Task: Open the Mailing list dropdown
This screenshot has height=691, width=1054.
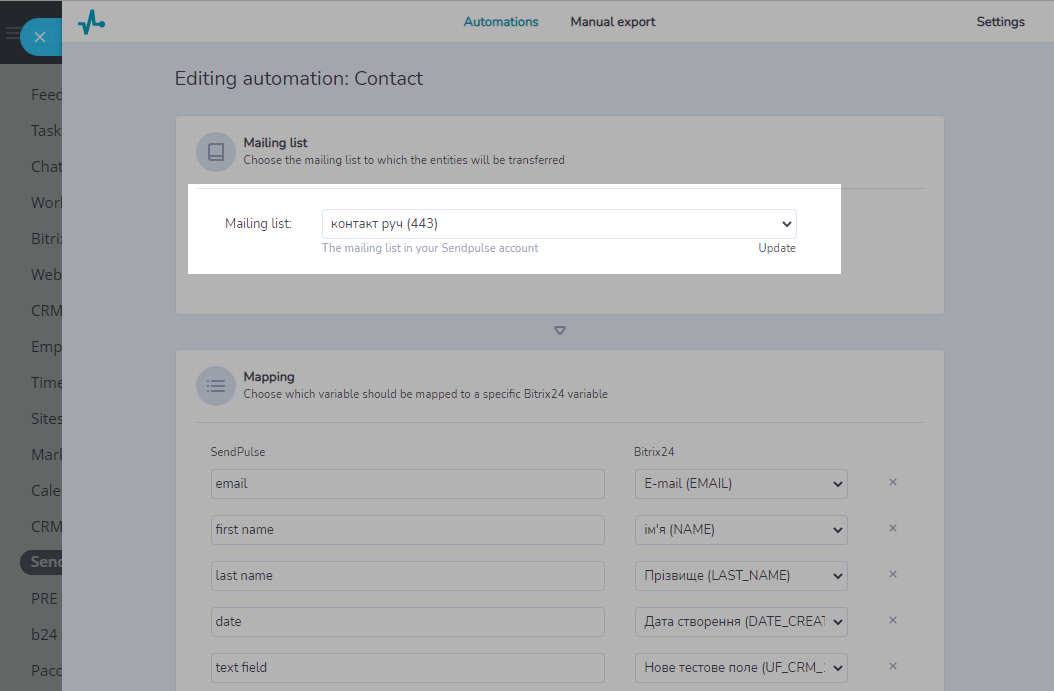Action: [558, 224]
